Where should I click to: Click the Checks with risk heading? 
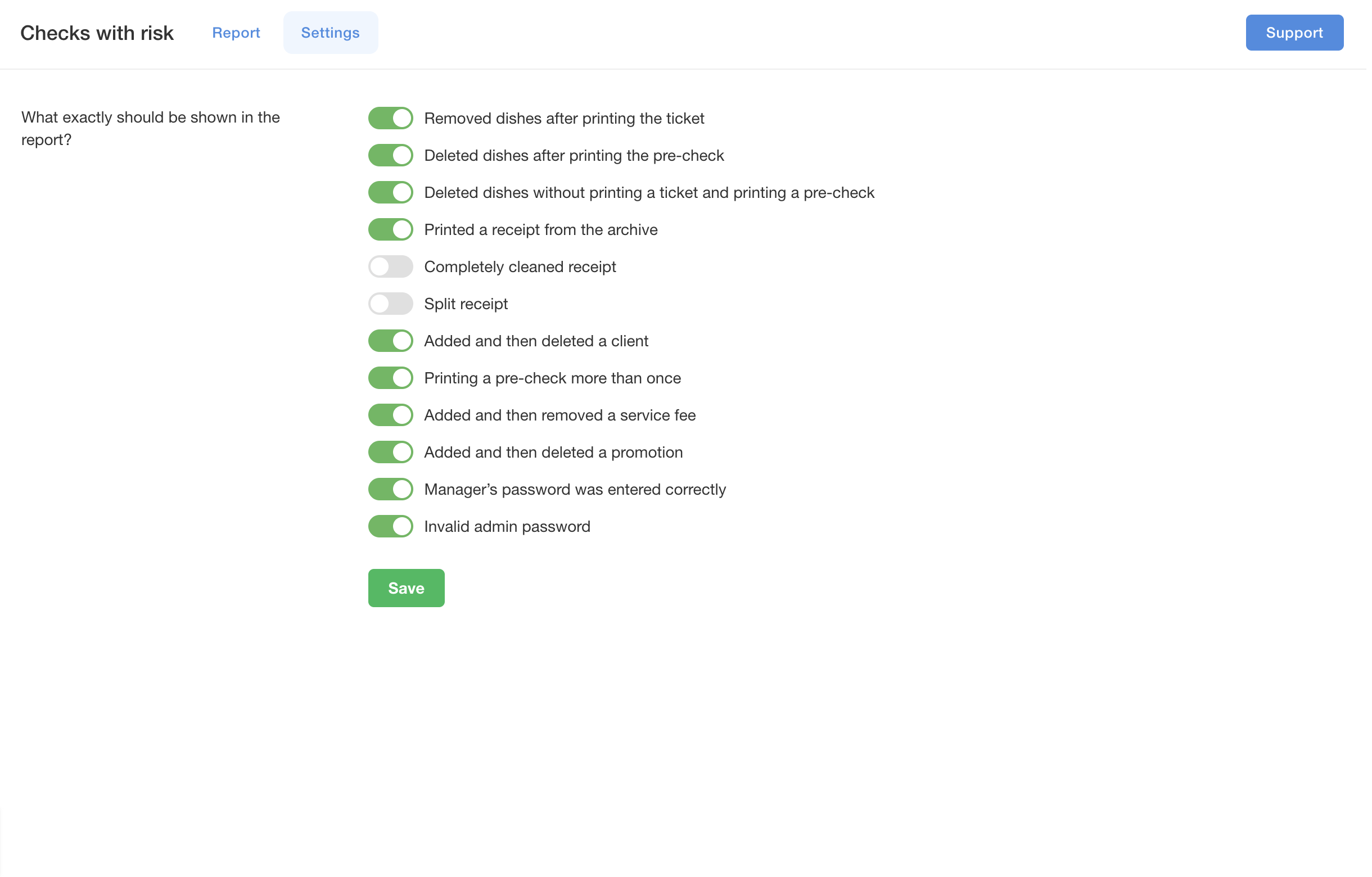tap(97, 33)
